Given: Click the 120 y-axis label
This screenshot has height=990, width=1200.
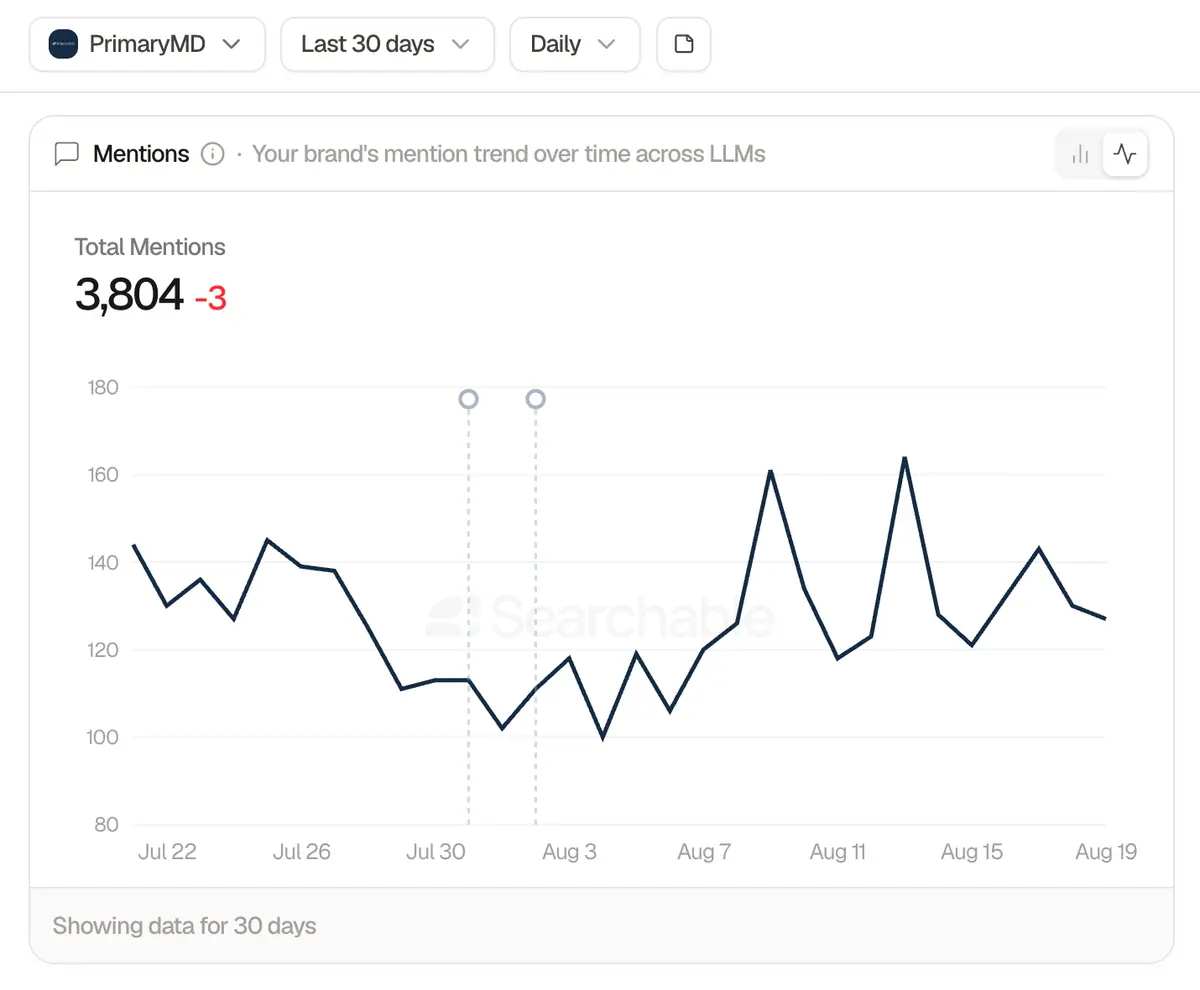Looking at the screenshot, I should 103,650.
